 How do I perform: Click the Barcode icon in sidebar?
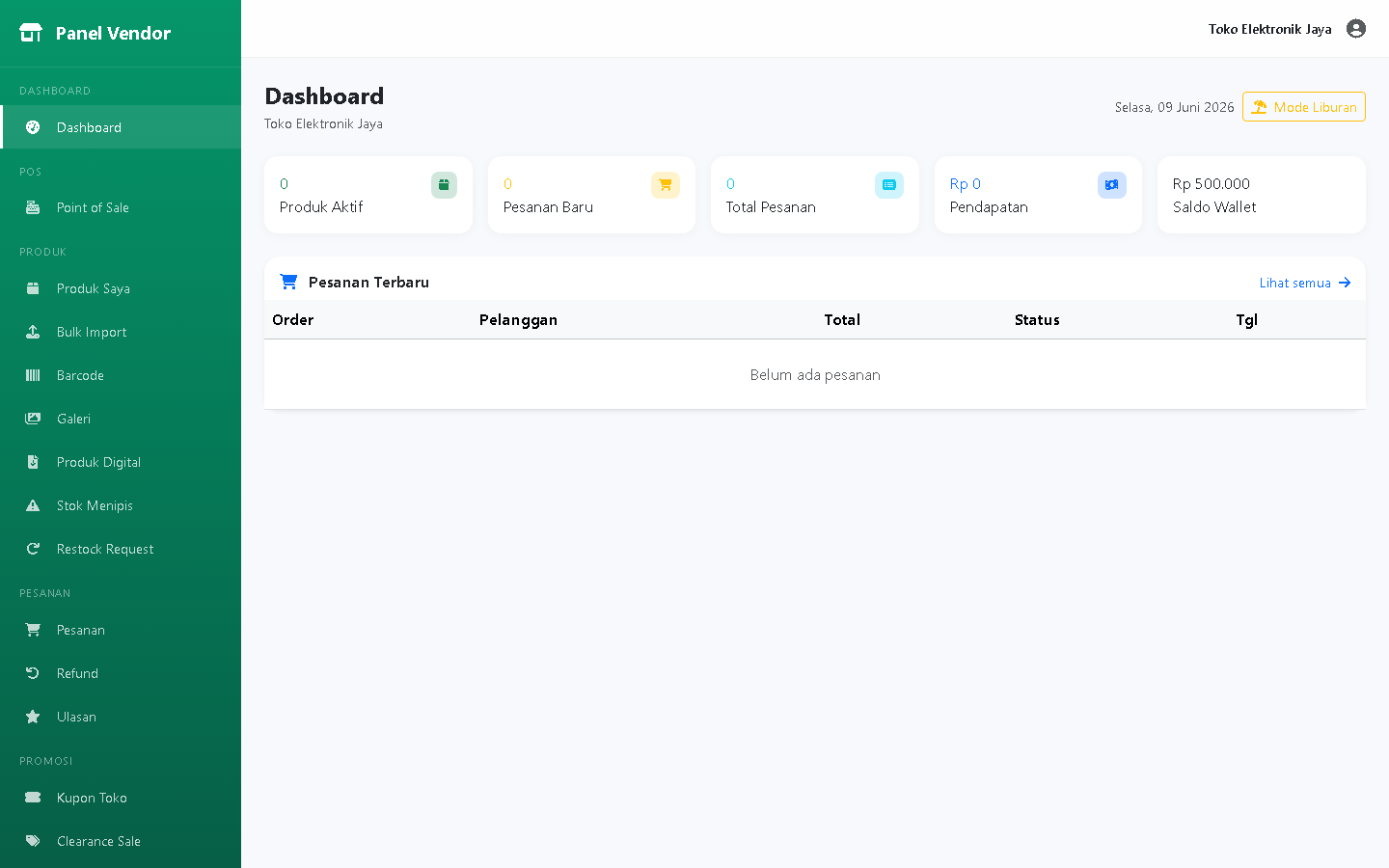pyautogui.click(x=33, y=375)
